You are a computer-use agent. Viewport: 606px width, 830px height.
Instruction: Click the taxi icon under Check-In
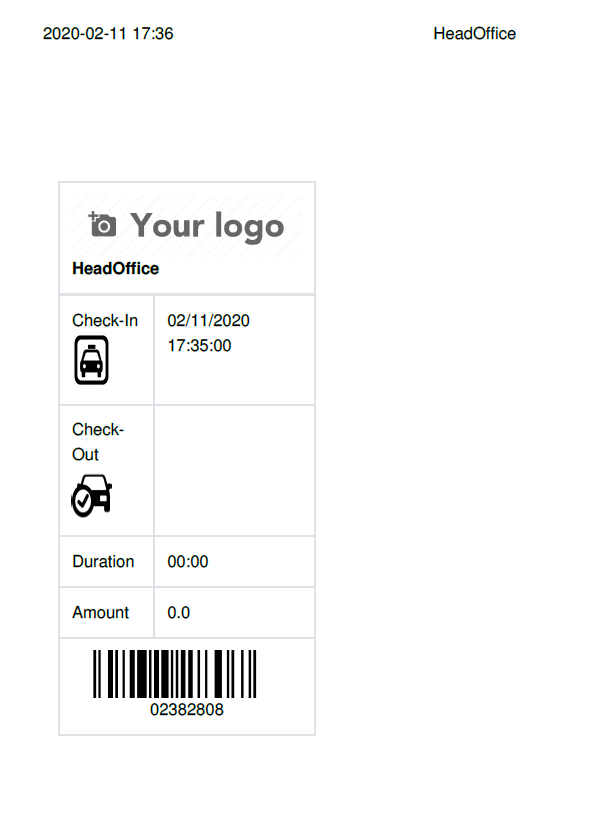(91, 360)
